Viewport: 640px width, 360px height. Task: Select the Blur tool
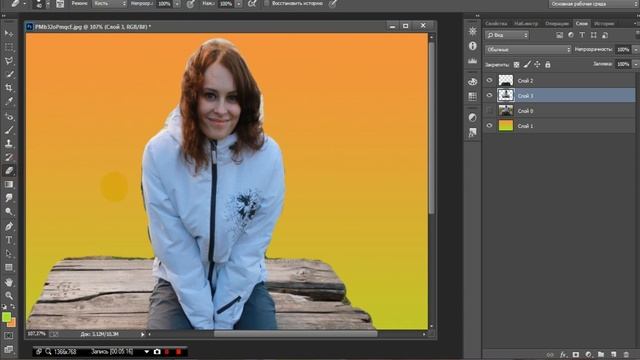[9, 198]
